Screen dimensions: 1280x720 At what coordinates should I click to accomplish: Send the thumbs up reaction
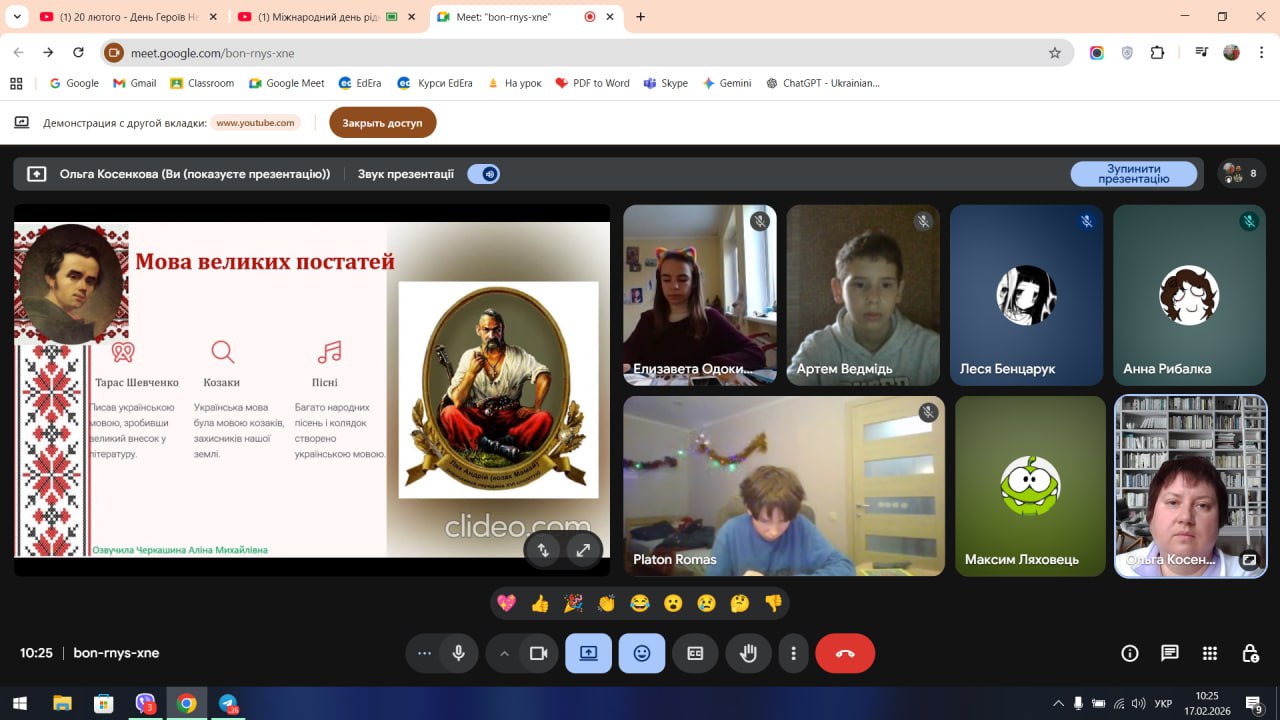click(540, 603)
